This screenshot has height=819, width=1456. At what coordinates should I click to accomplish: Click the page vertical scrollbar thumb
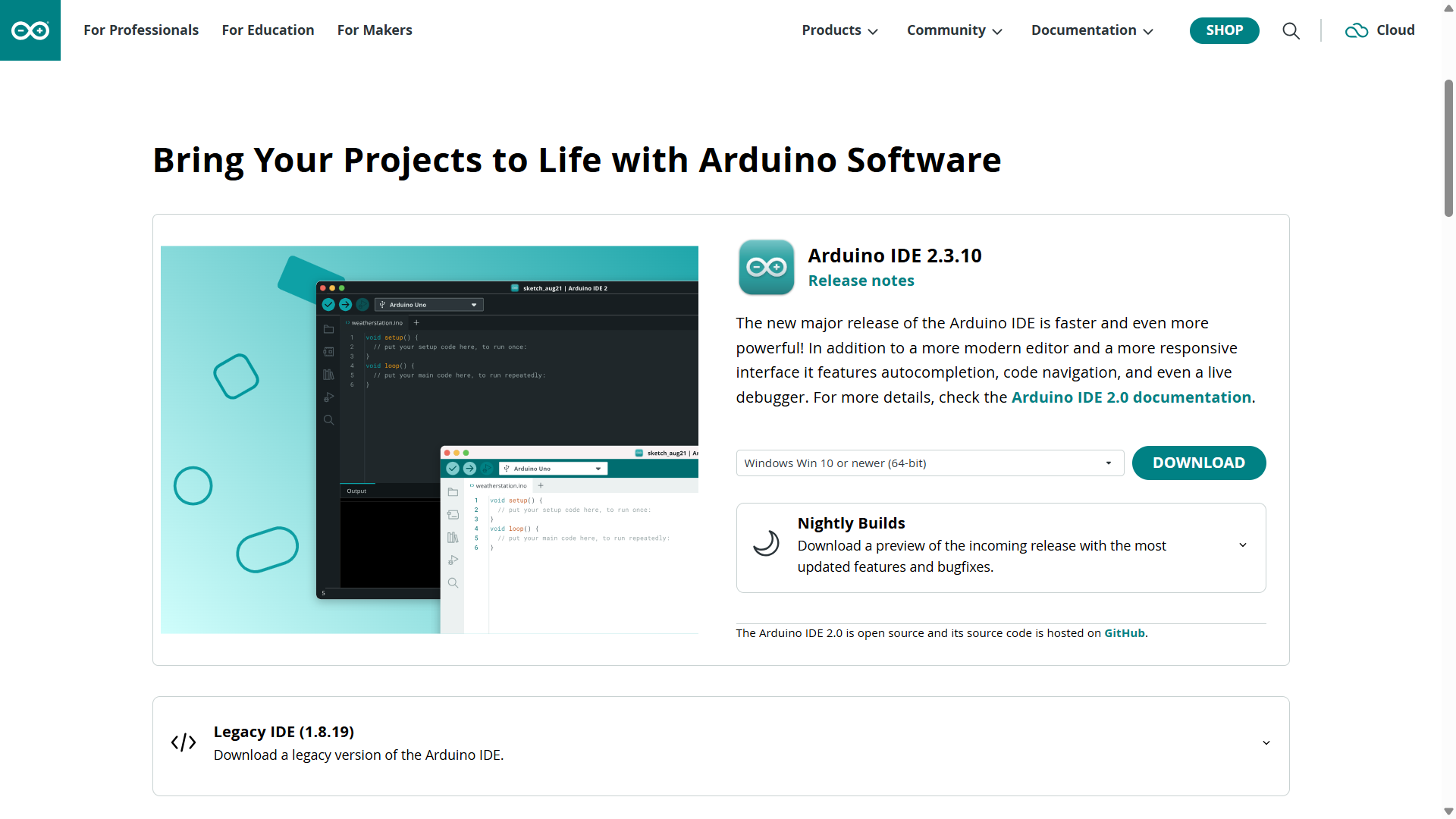pyautogui.click(x=1448, y=148)
